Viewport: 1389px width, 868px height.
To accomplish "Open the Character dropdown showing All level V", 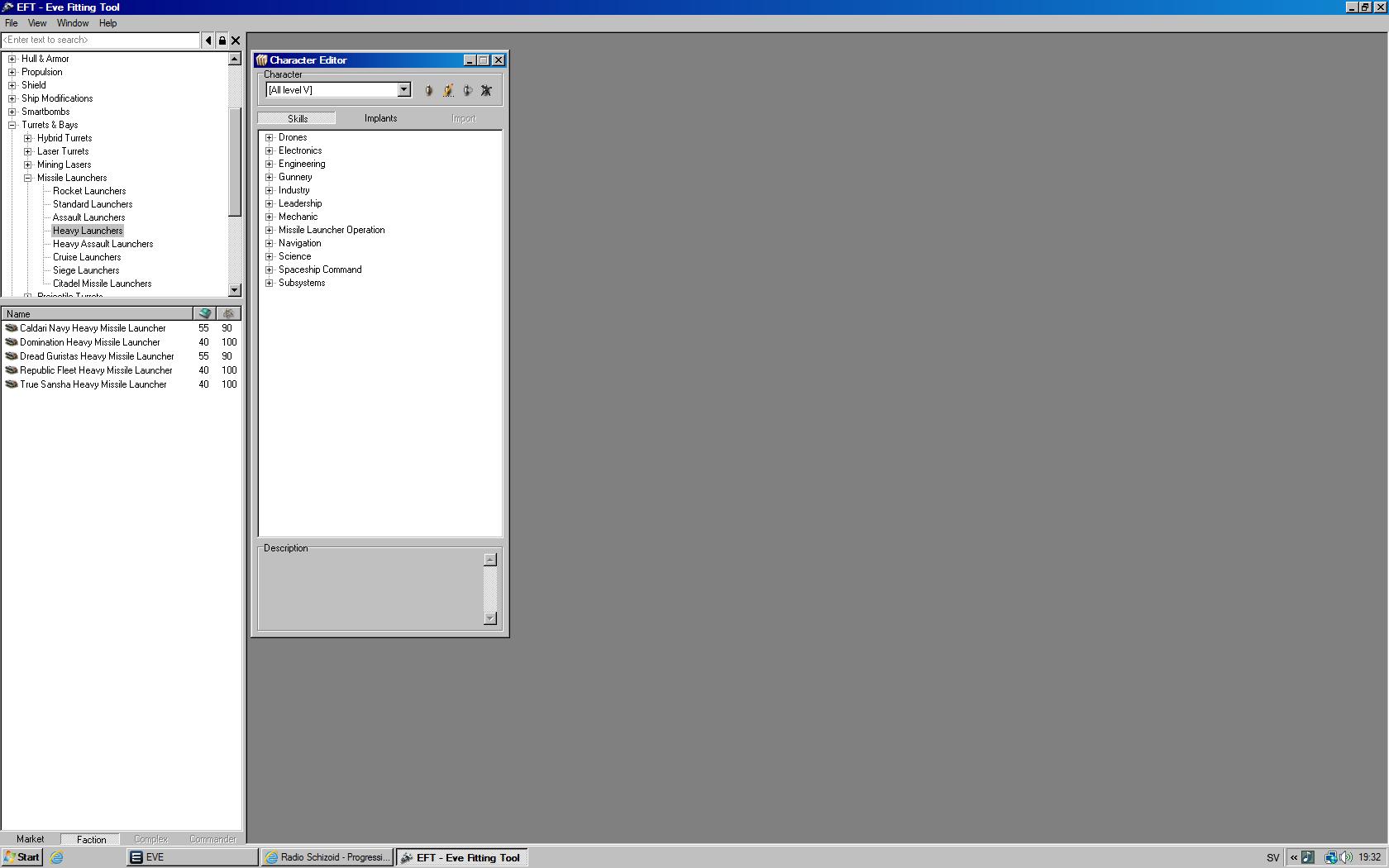I will 404,89.
